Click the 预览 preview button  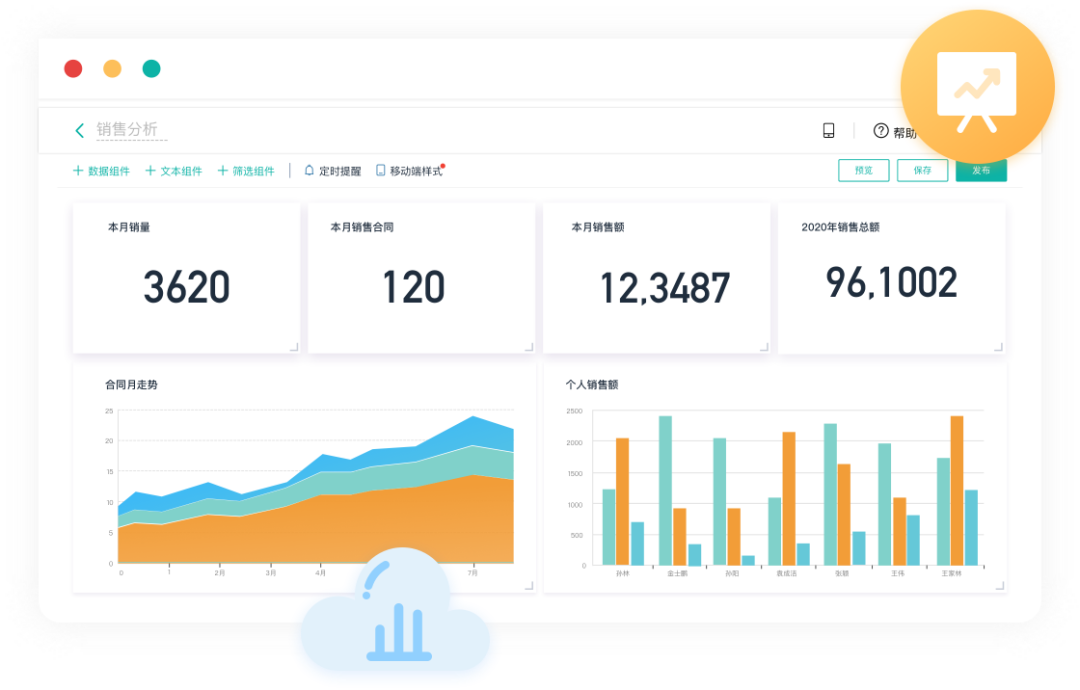(863, 171)
